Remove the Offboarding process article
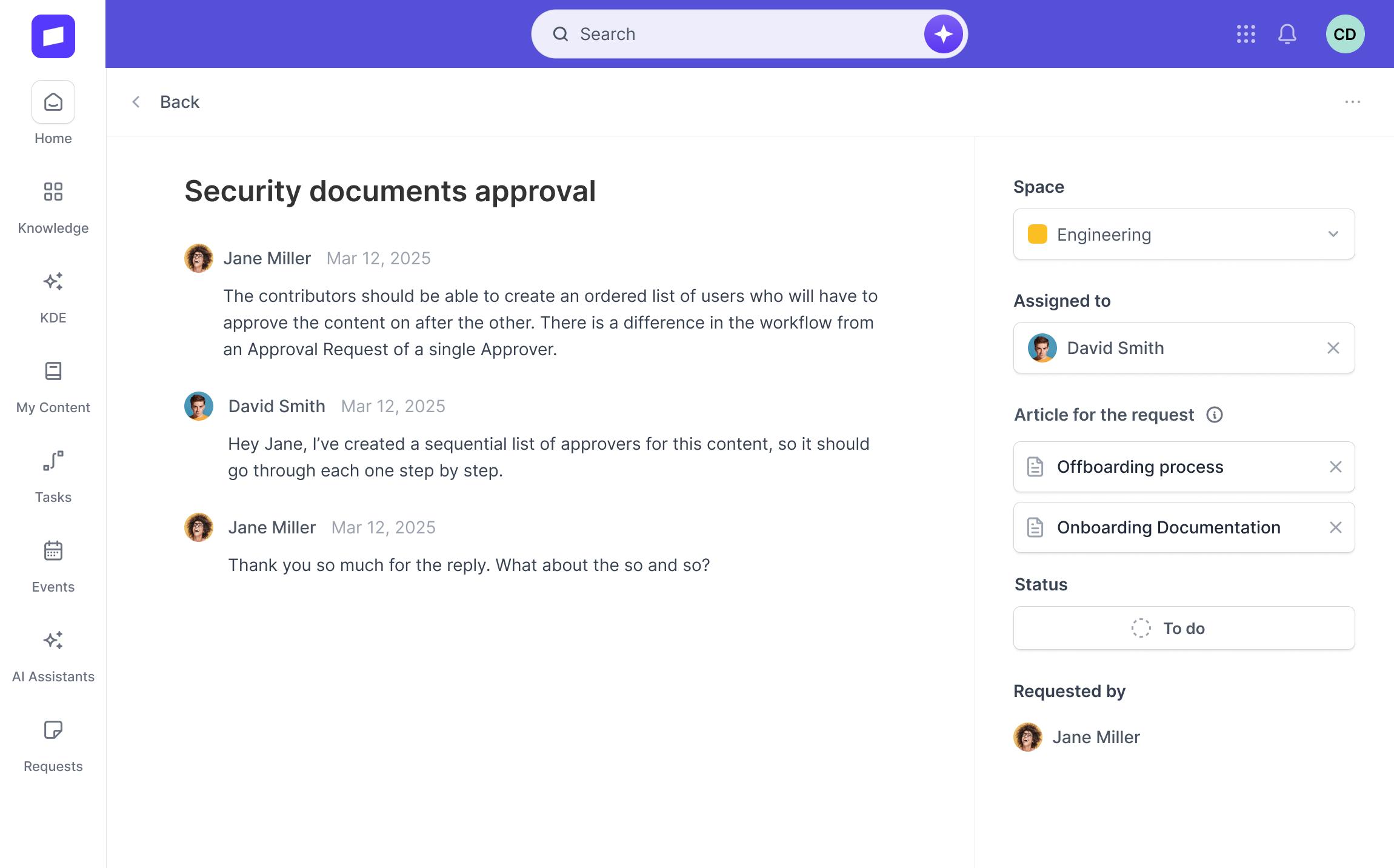Image resolution: width=1394 pixels, height=868 pixels. click(x=1335, y=467)
